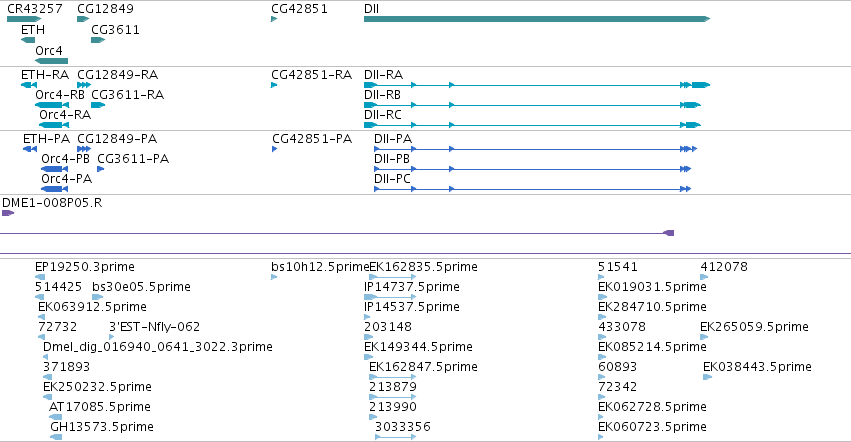
Task: Click the EK149344.5prime EST label
Action: coord(418,347)
